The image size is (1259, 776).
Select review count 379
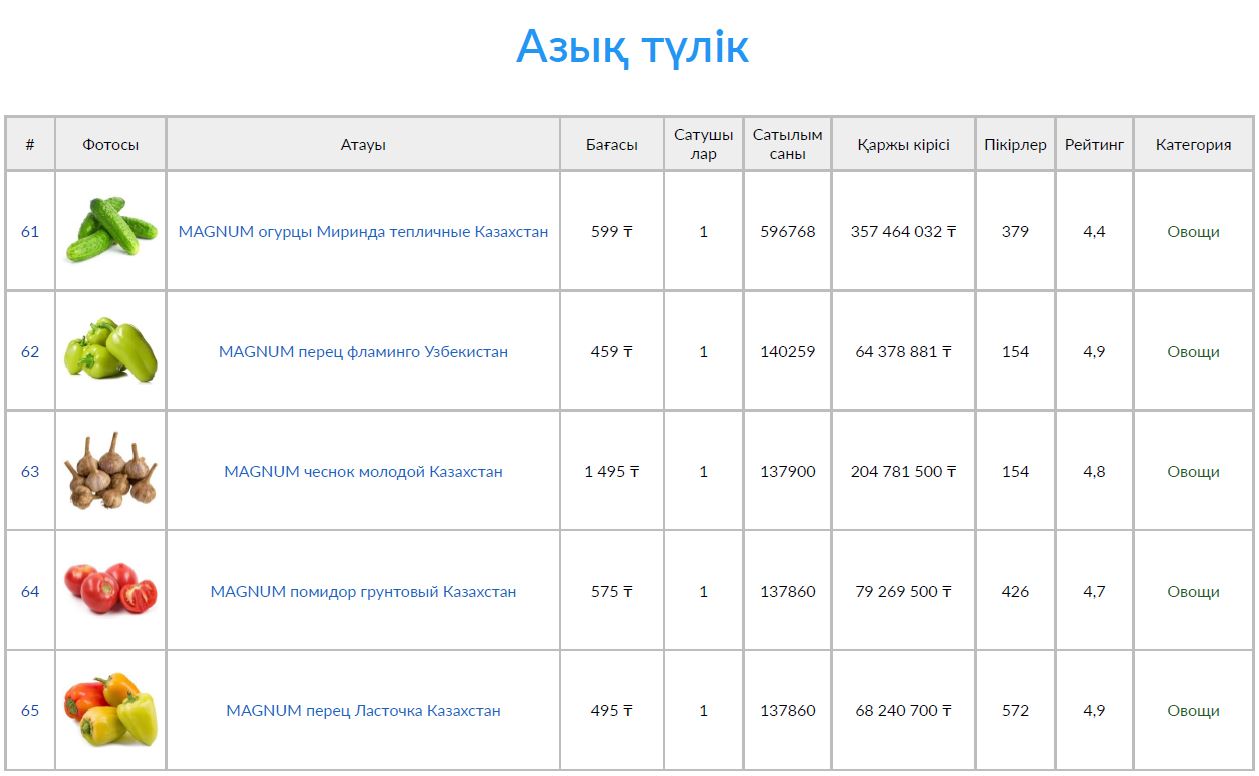point(1015,231)
